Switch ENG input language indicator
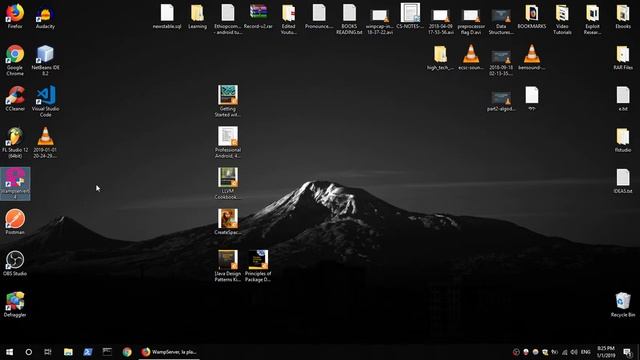Screen dimensions: 640x360 pos(586,352)
